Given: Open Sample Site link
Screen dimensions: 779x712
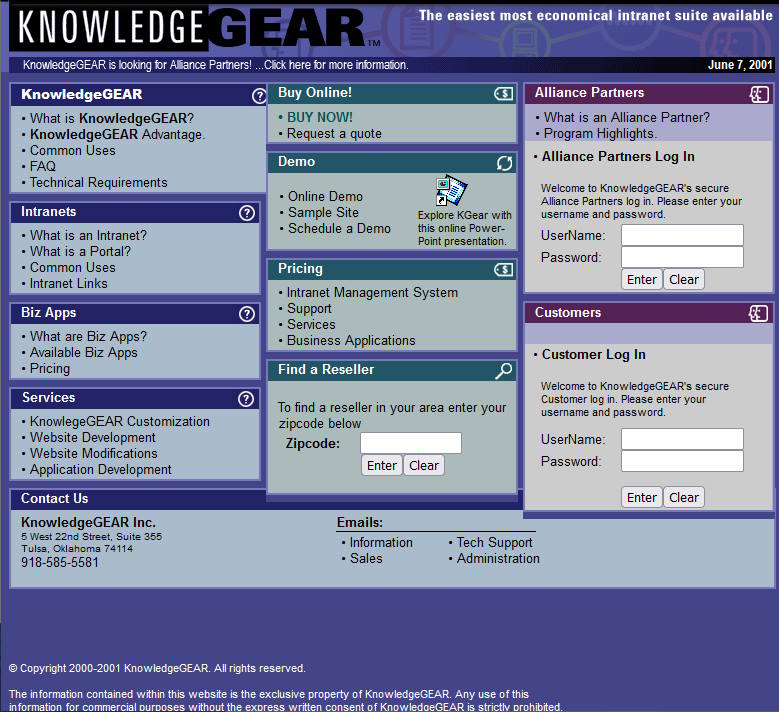Looking at the screenshot, I should point(323,212).
